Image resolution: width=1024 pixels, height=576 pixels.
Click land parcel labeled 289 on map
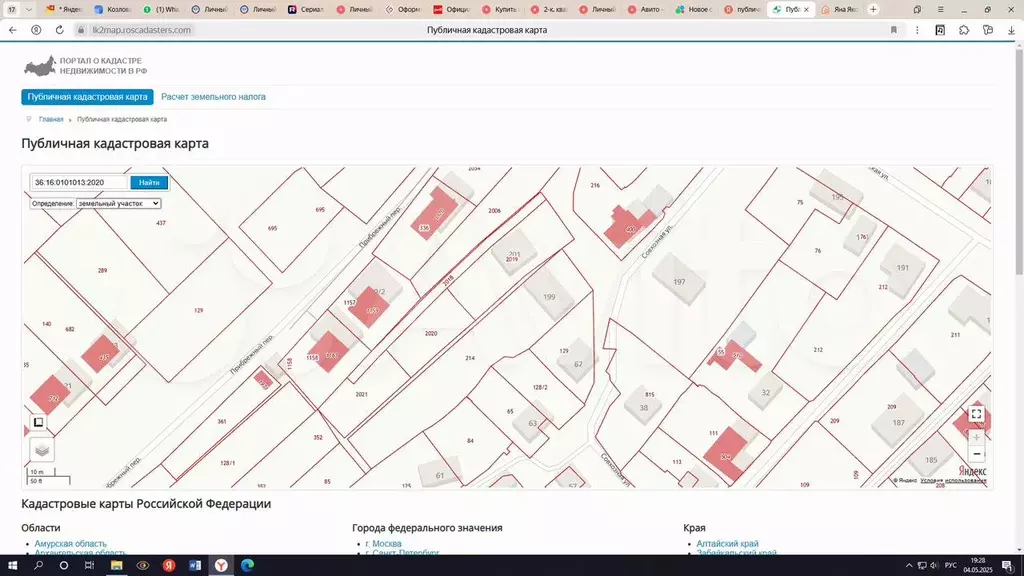click(x=103, y=270)
